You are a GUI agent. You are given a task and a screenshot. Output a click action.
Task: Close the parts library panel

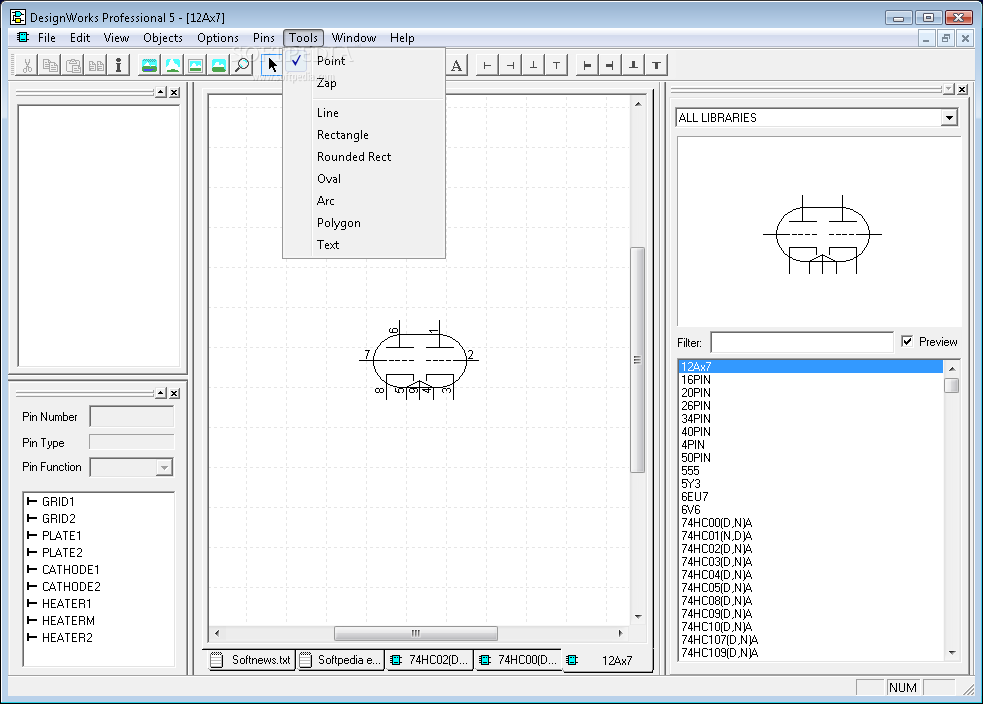coord(962,90)
